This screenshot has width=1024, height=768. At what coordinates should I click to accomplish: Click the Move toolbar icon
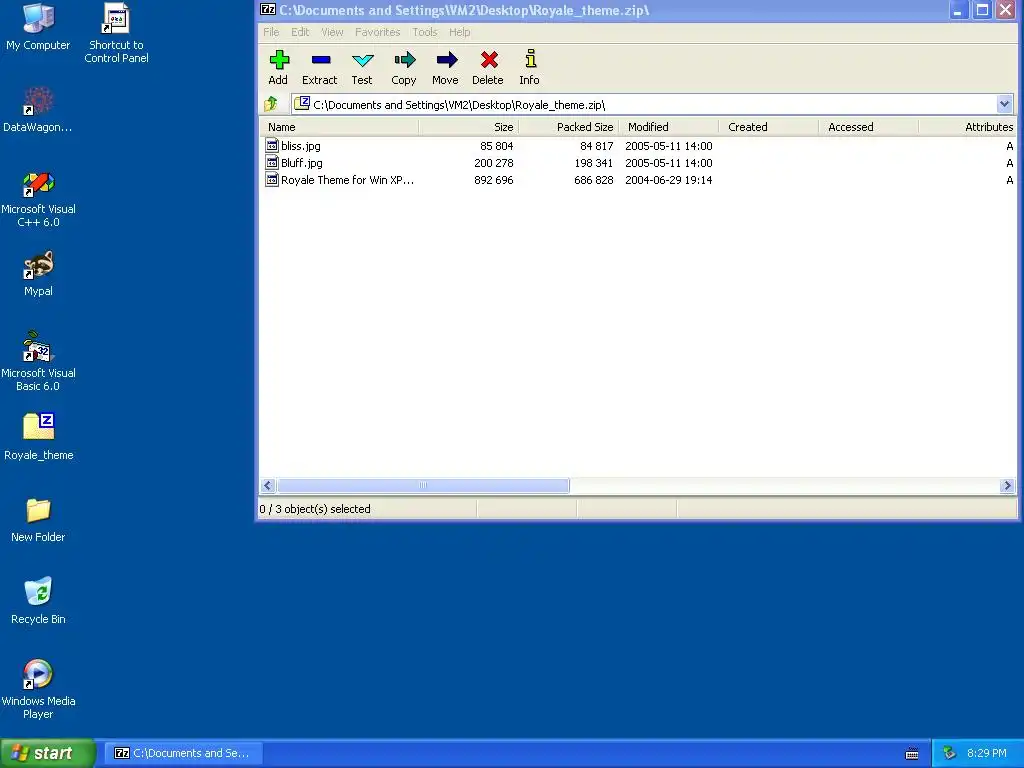[446, 60]
